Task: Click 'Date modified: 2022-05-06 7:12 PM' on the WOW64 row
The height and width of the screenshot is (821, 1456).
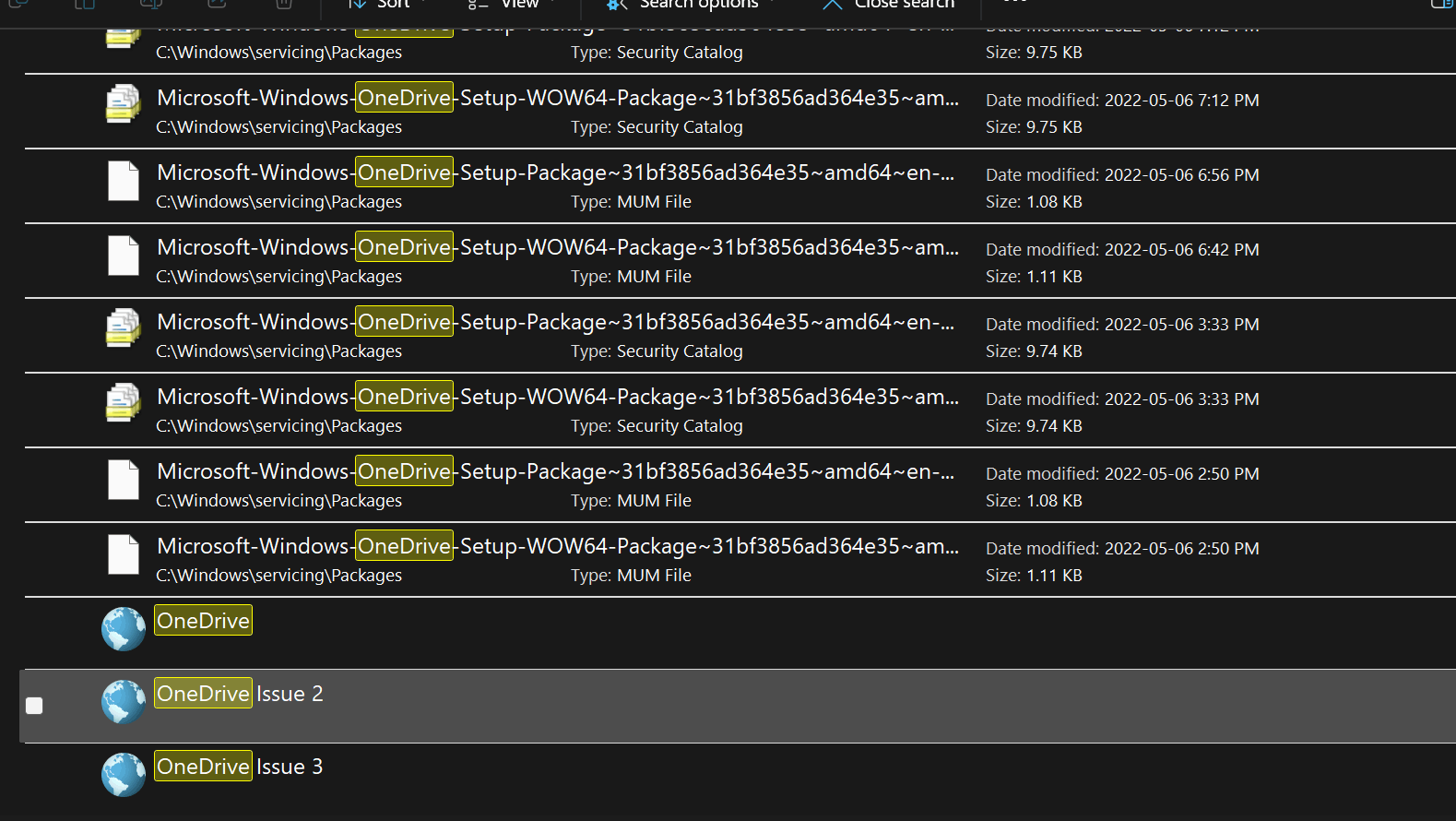Action: click(x=1122, y=100)
